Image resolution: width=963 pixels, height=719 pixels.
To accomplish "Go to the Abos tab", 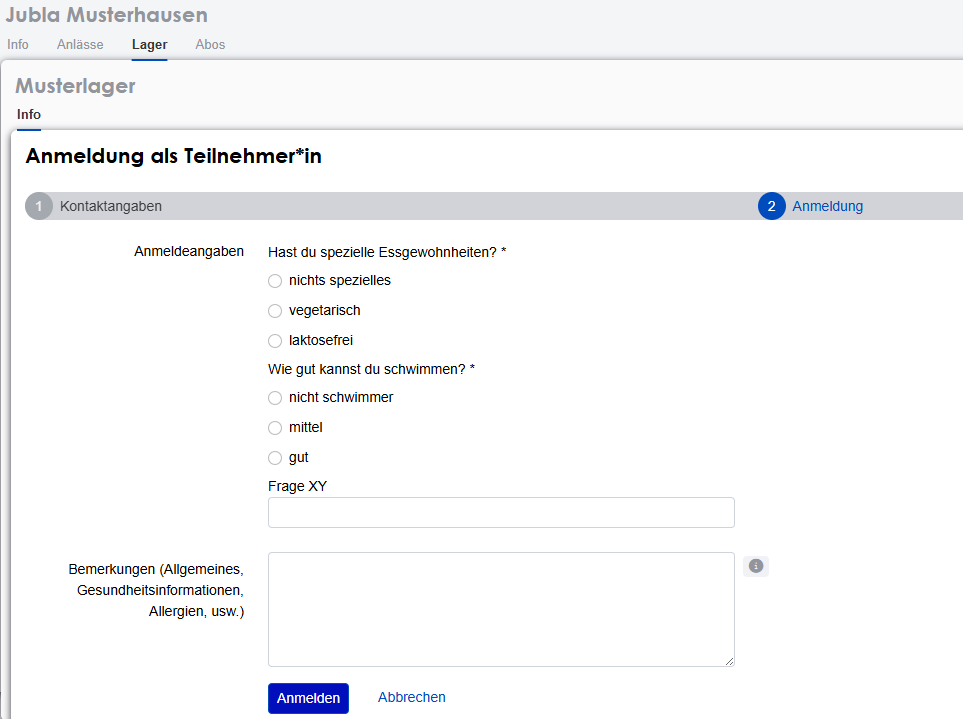I will pos(210,45).
